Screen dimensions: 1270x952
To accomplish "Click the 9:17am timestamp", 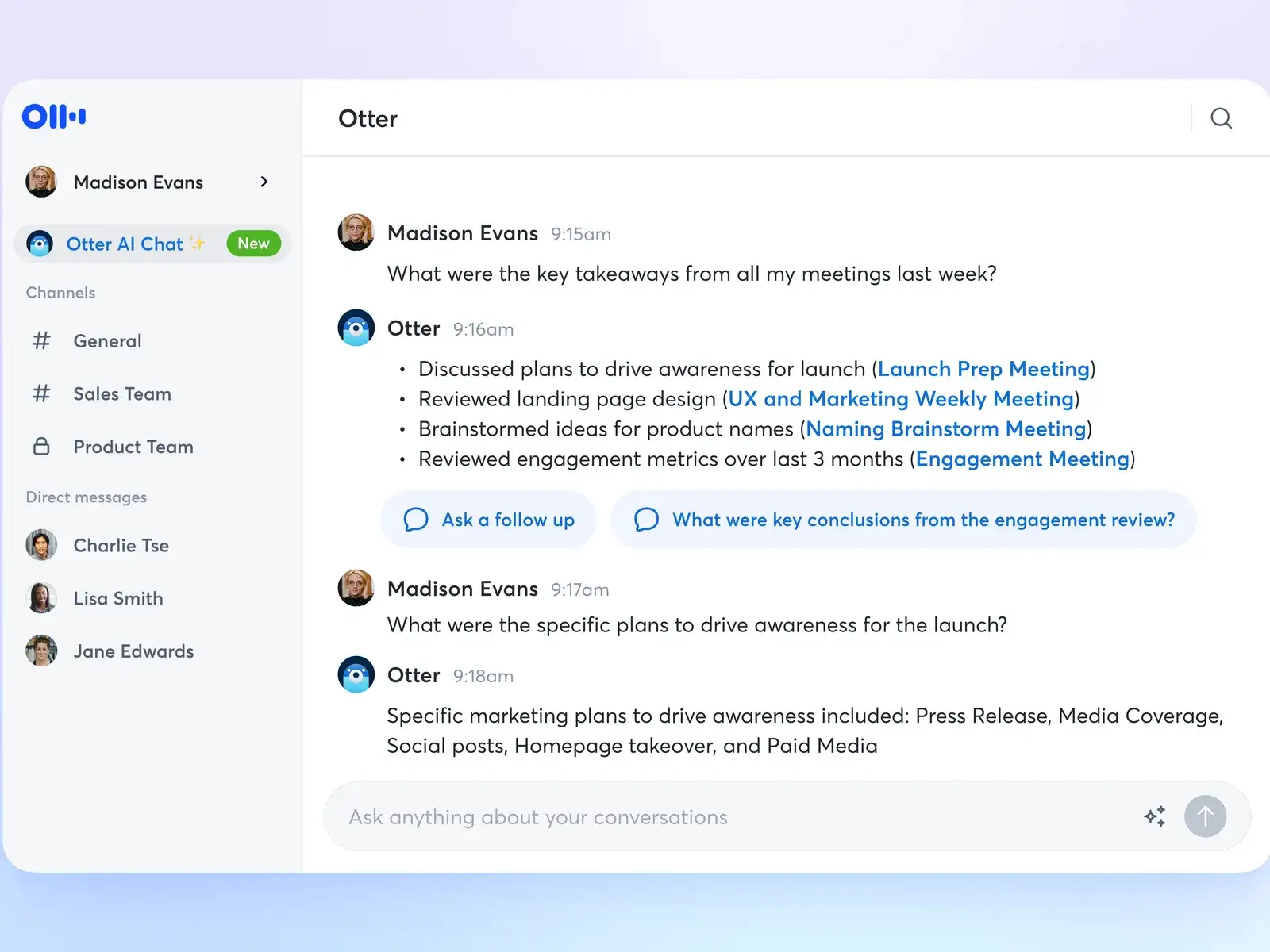I will pos(580,589).
